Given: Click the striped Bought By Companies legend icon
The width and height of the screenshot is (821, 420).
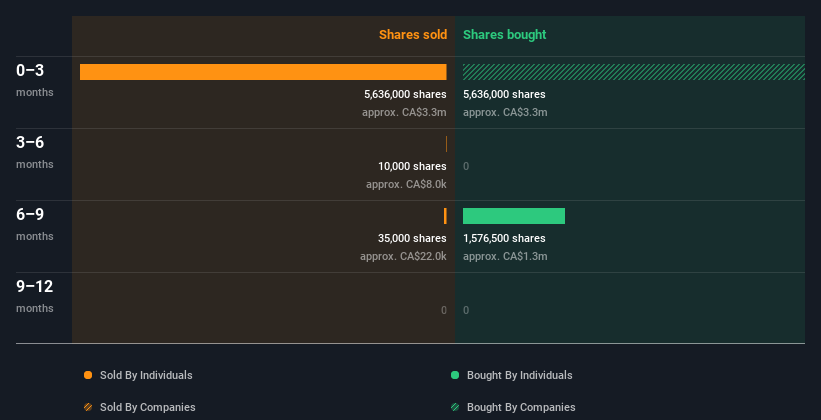Looking at the screenshot, I should pyautogui.click(x=455, y=407).
